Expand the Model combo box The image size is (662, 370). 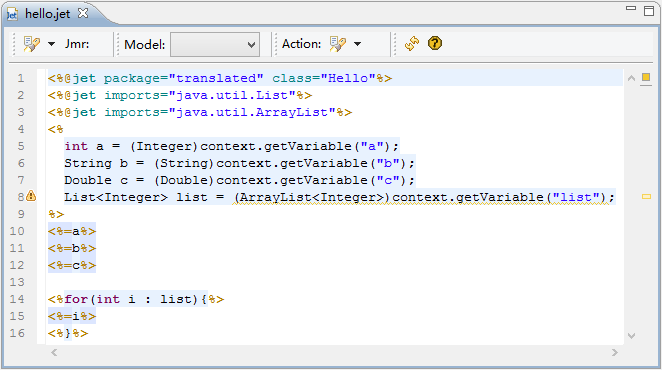click(x=215, y=44)
